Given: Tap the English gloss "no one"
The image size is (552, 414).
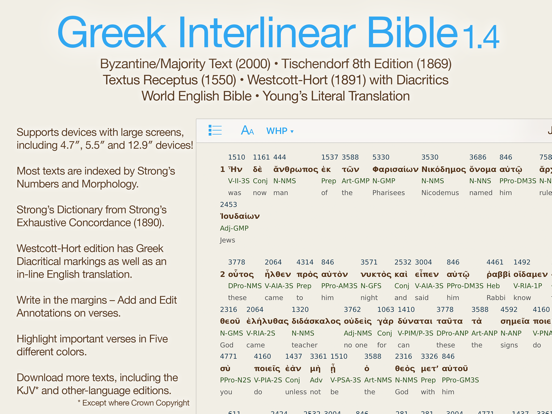Looking at the screenshot, I should [x=356, y=345].
